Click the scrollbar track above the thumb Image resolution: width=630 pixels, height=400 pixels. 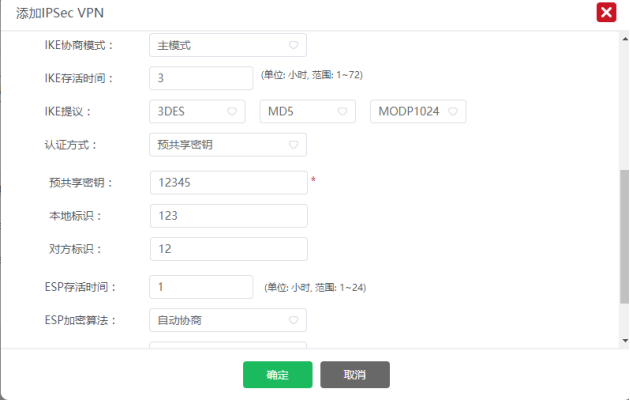624,100
